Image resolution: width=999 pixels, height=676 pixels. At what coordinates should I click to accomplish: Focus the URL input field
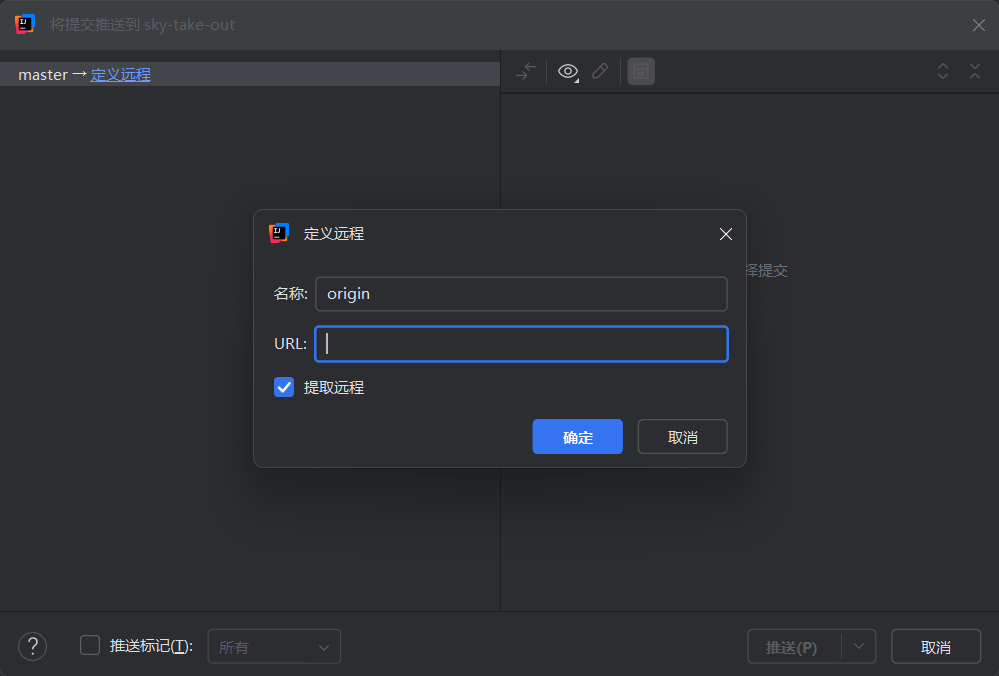click(521, 344)
